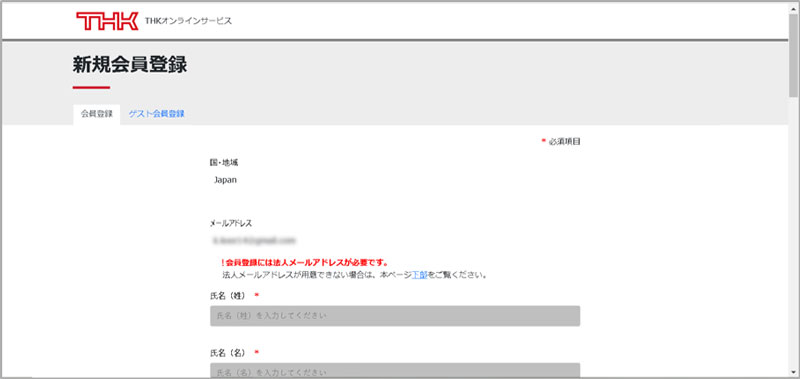The width and height of the screenshot is (800, 379).
Task: Click the THK logo
Action: tap(107, 21)
